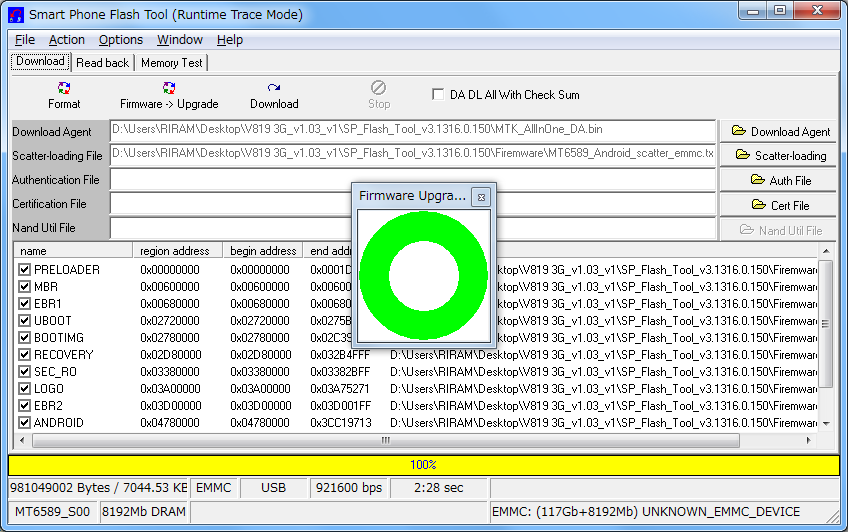This screenshot has height=532, width=848.
Task: Click the Download Agent path field
Action: click(413, 131)
